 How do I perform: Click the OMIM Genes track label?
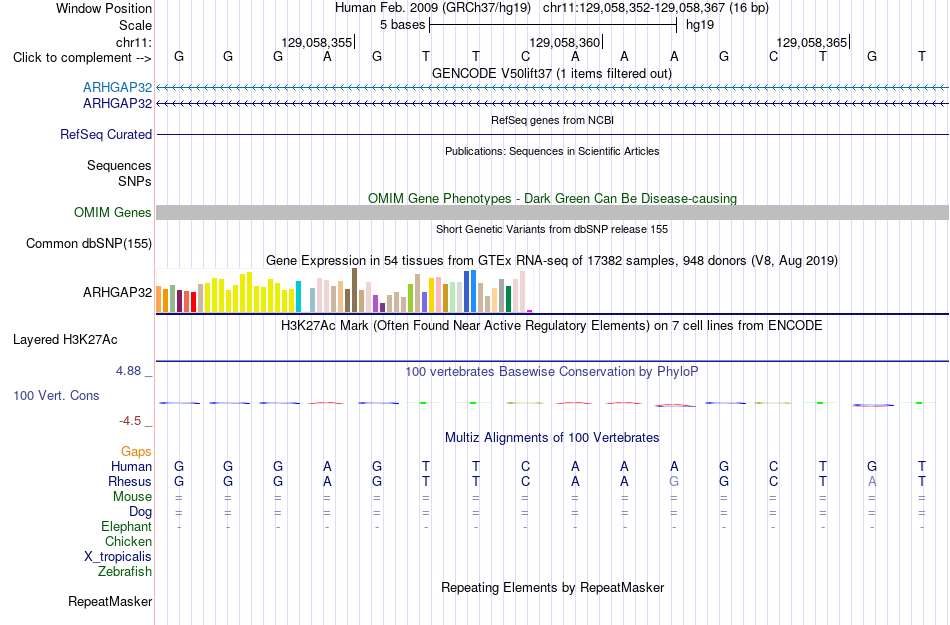113,213
